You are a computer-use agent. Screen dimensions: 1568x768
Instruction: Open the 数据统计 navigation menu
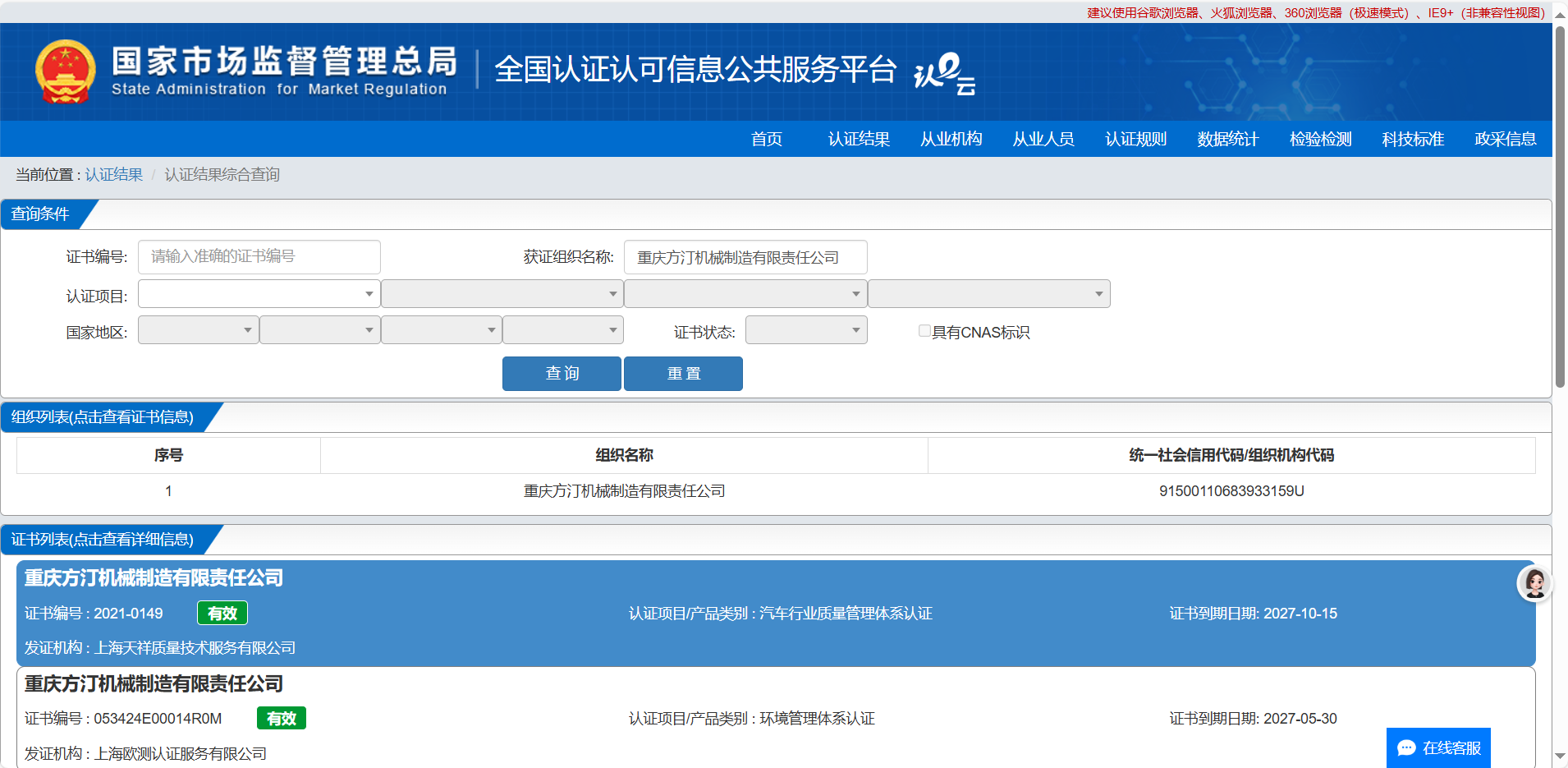coord(1228,139)
